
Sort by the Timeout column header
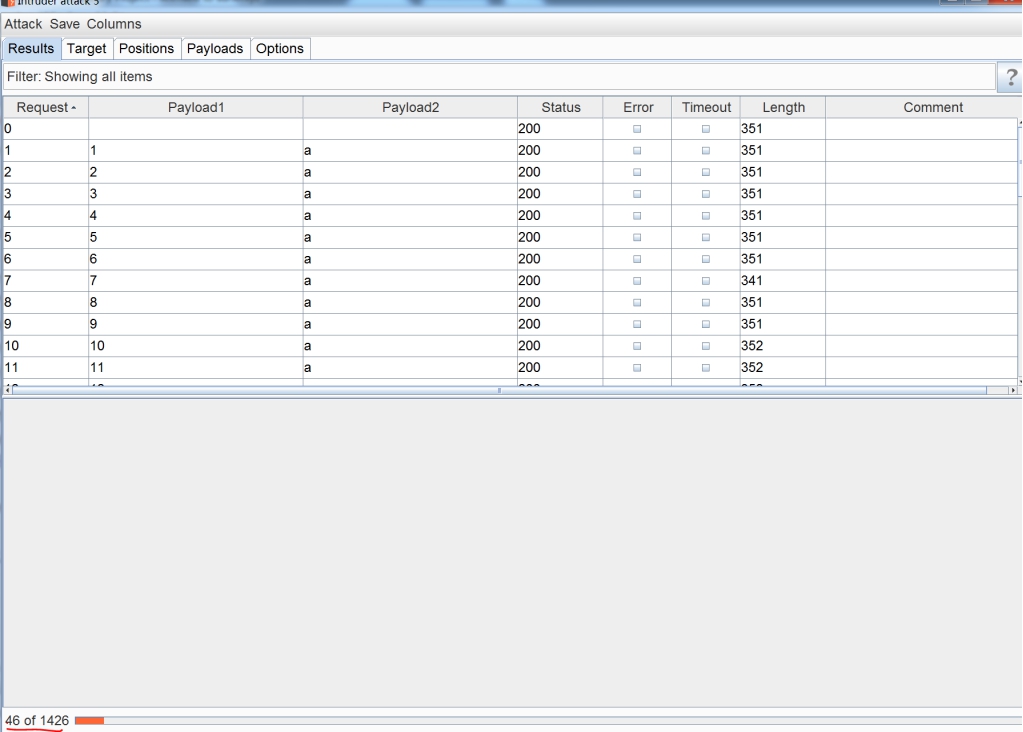706,107
